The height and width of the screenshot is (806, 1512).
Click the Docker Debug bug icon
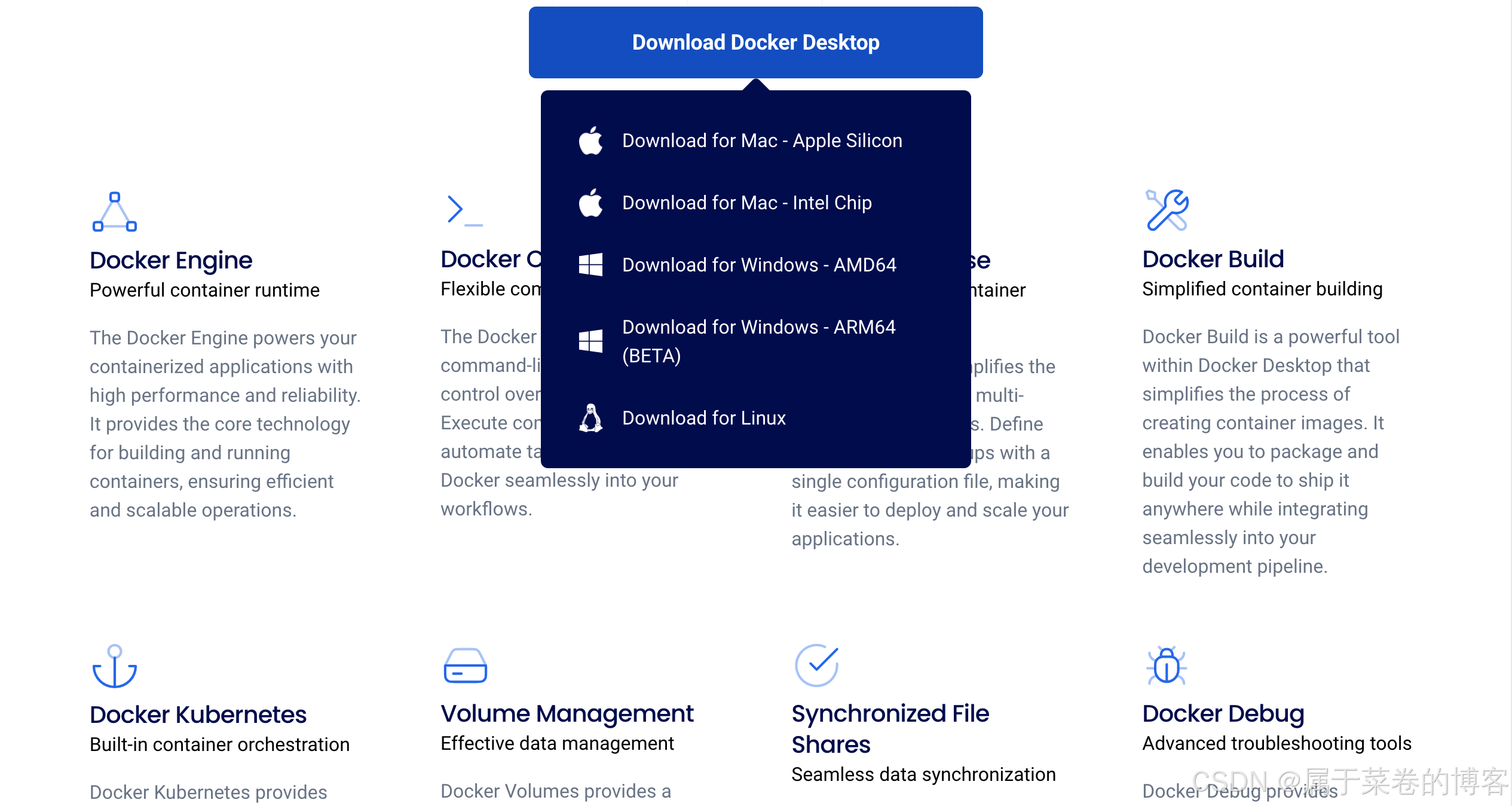1166,665
